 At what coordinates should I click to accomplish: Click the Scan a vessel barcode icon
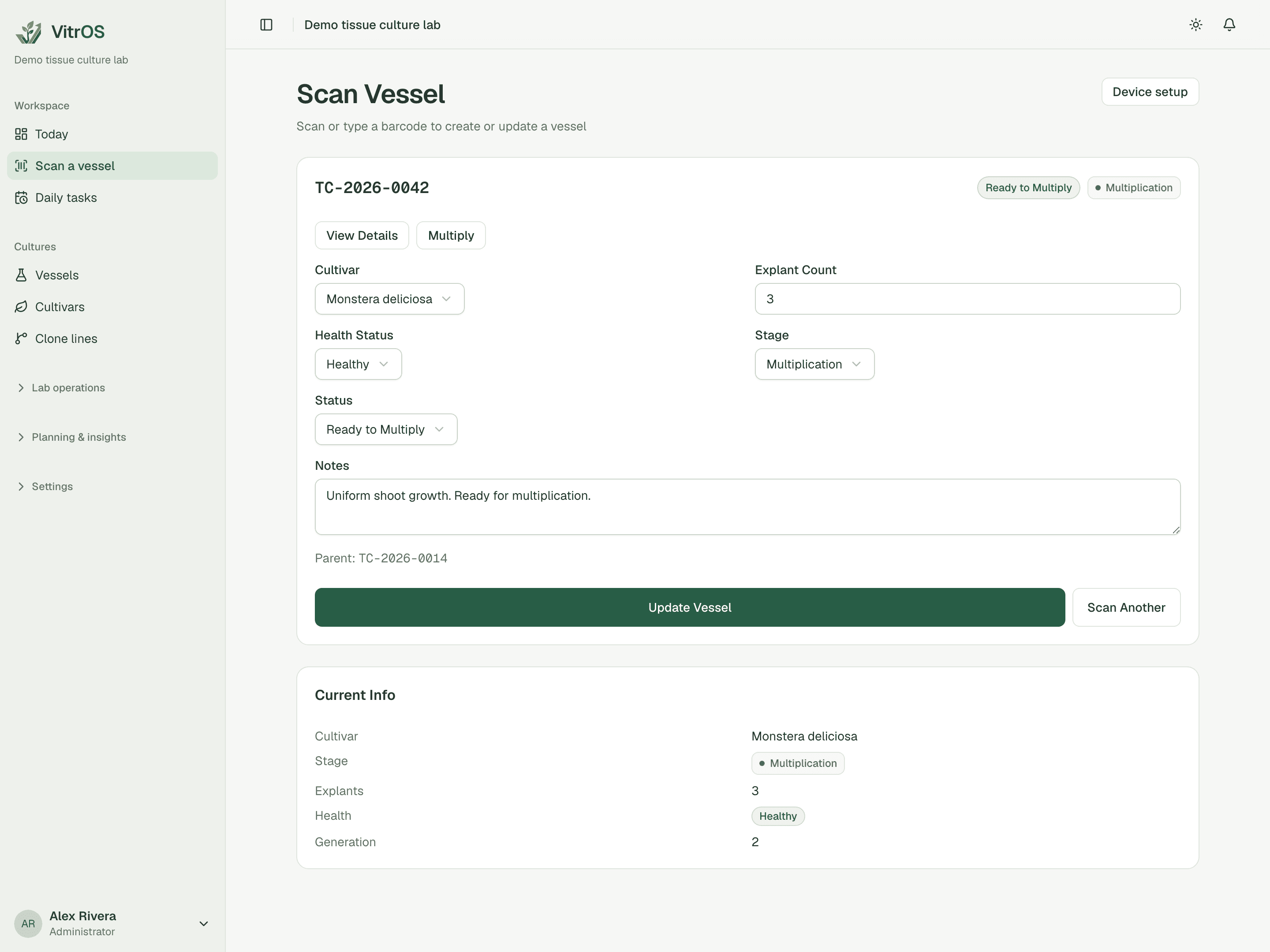tap(21, 166)
